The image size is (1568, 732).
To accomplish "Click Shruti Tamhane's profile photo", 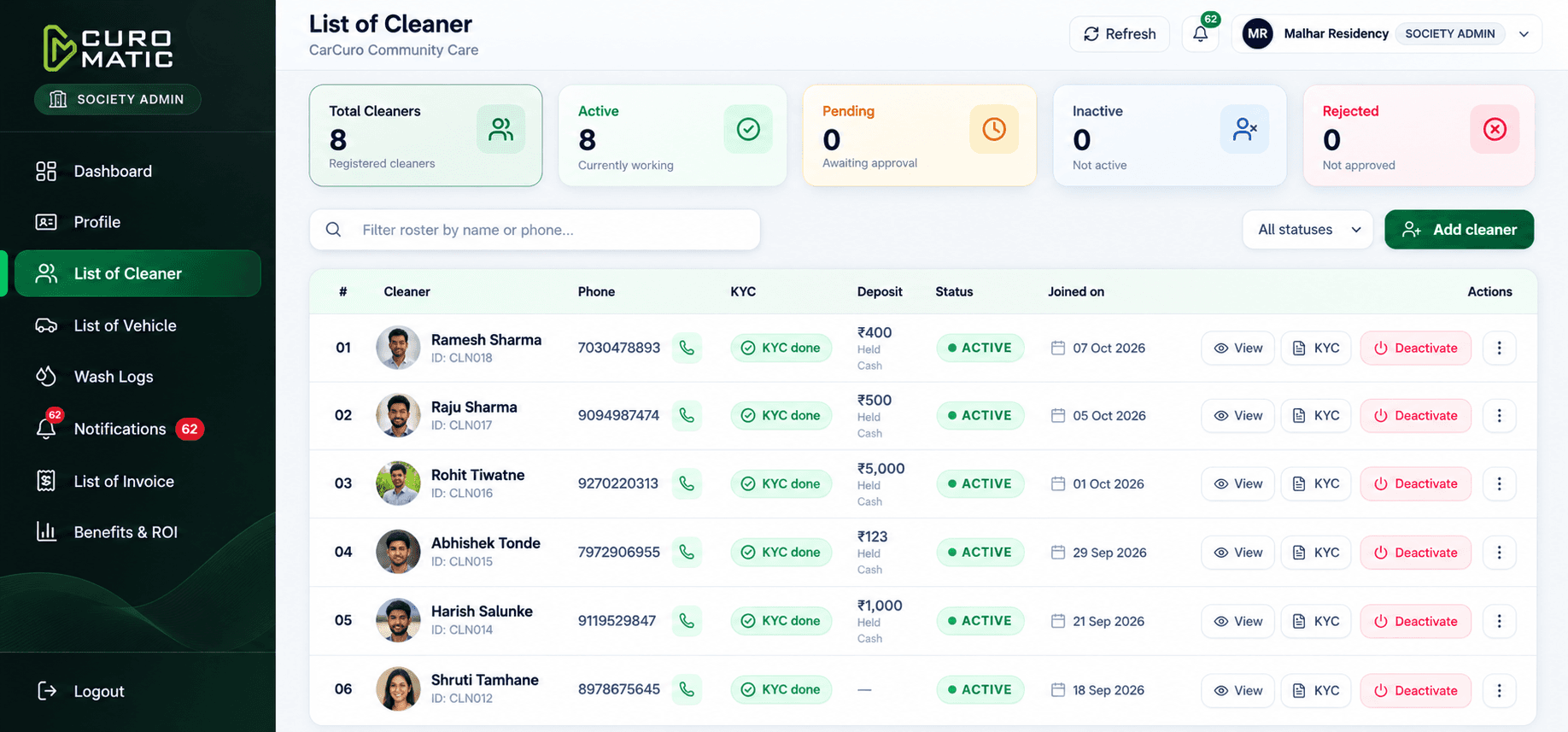I will point(398,688).
